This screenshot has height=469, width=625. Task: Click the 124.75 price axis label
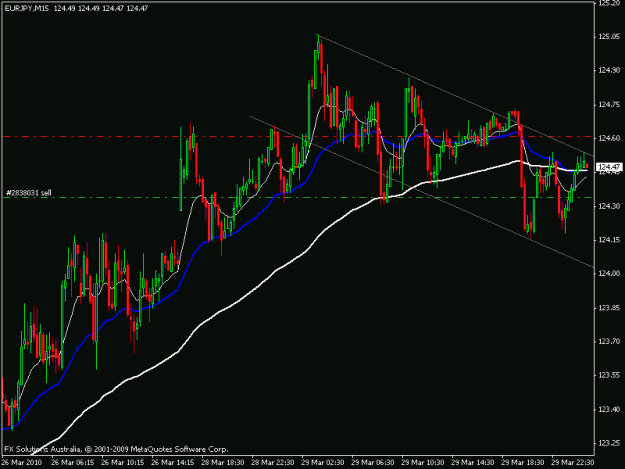click(609, 104)
